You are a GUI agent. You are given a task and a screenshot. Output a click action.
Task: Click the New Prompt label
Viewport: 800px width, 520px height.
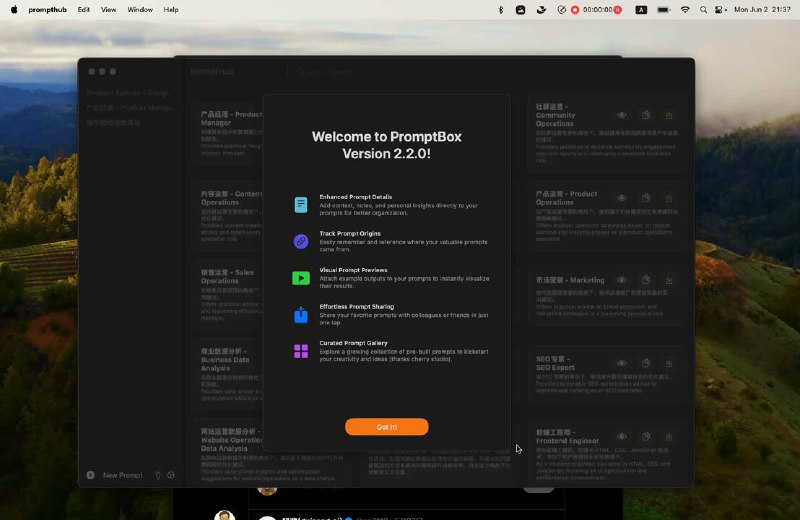pos(122,475)
